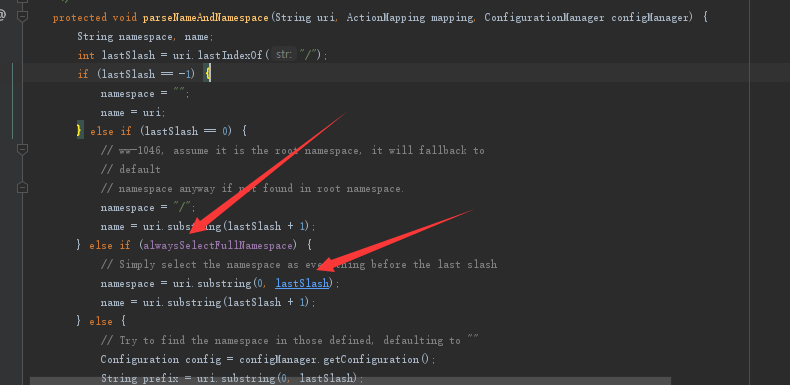Click 'Simply select the namespace' comment

[x=299, y=265]
